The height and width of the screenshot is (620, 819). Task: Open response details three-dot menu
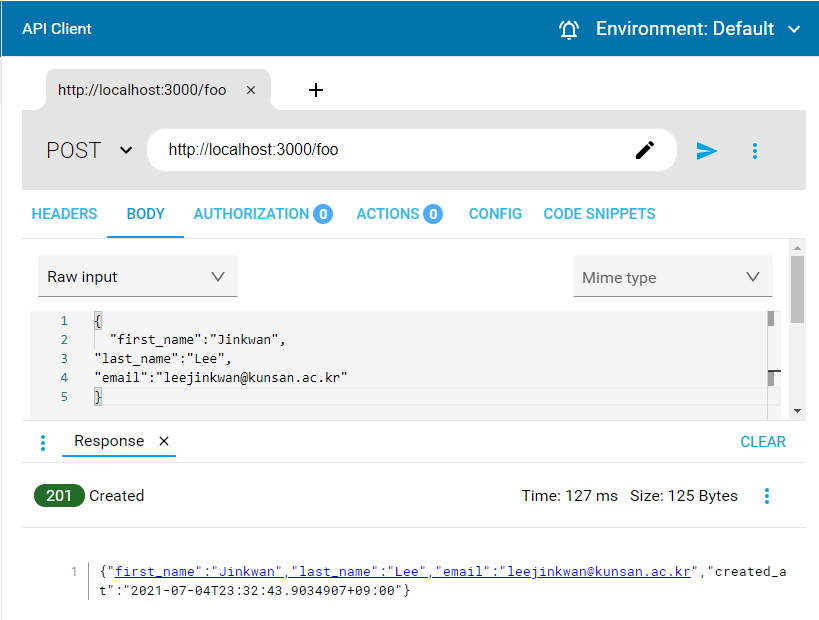767,496
